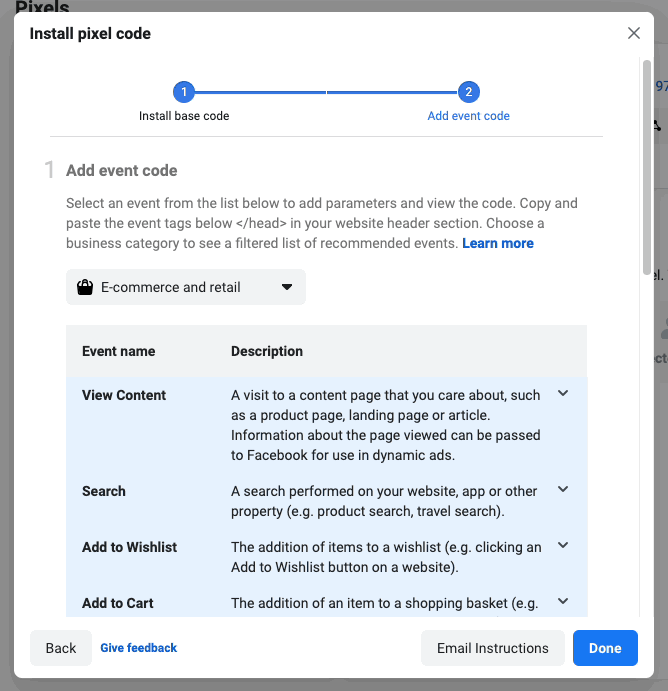Viewport: 668px width, 691px height.
Task: Expand the Add to Cart chevron
Action: pyautogui.click(x=563, y=602)
